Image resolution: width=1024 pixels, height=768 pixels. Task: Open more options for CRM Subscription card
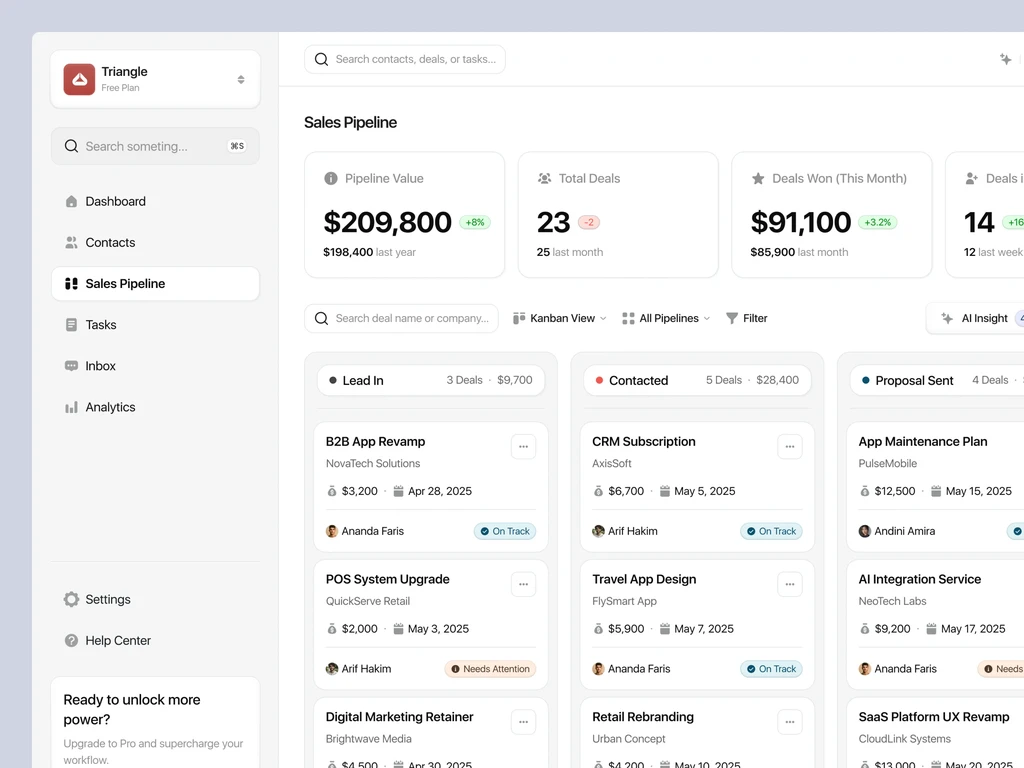[x=790, y=447]
